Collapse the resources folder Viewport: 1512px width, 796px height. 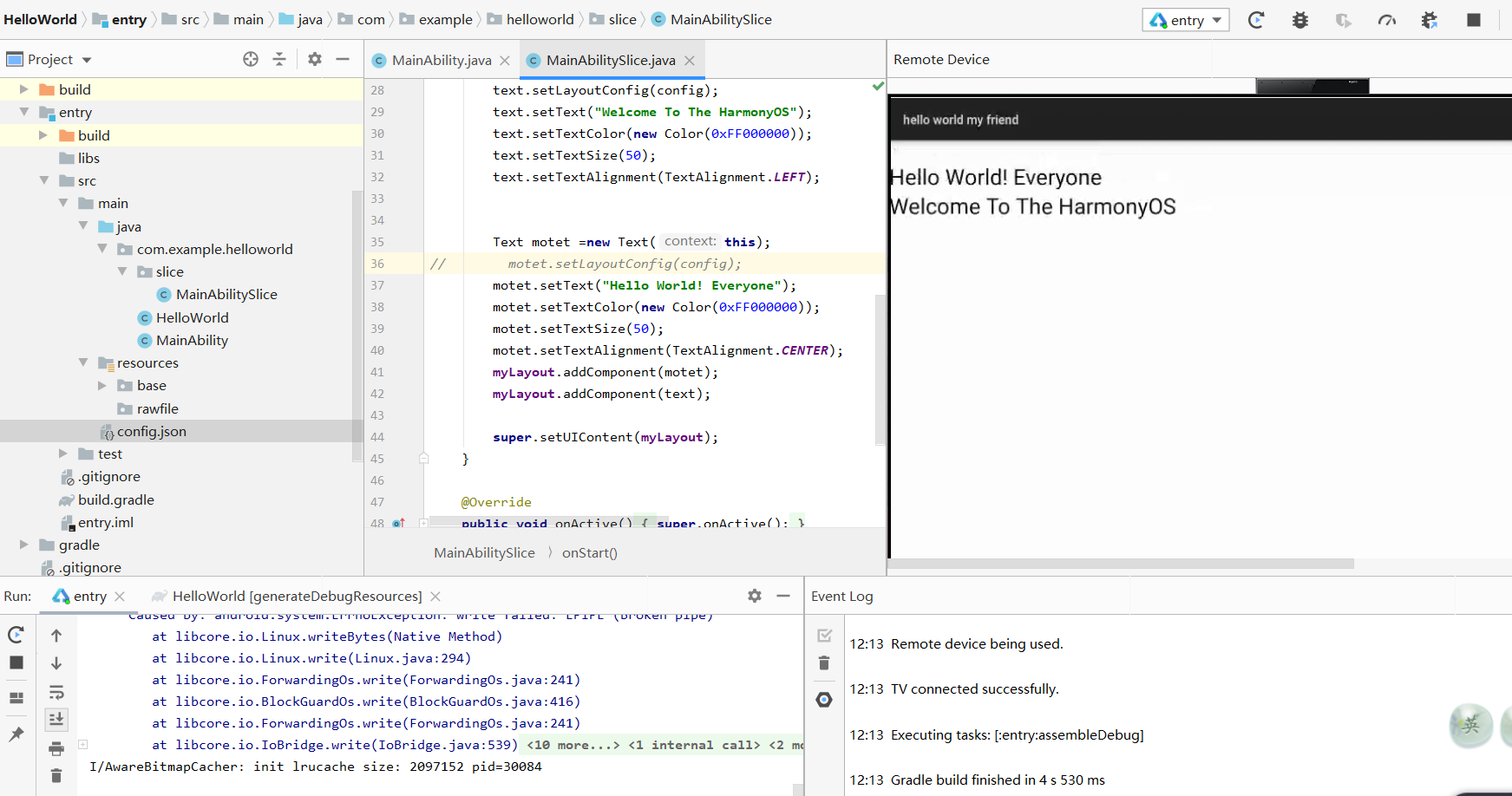point(83,362)
